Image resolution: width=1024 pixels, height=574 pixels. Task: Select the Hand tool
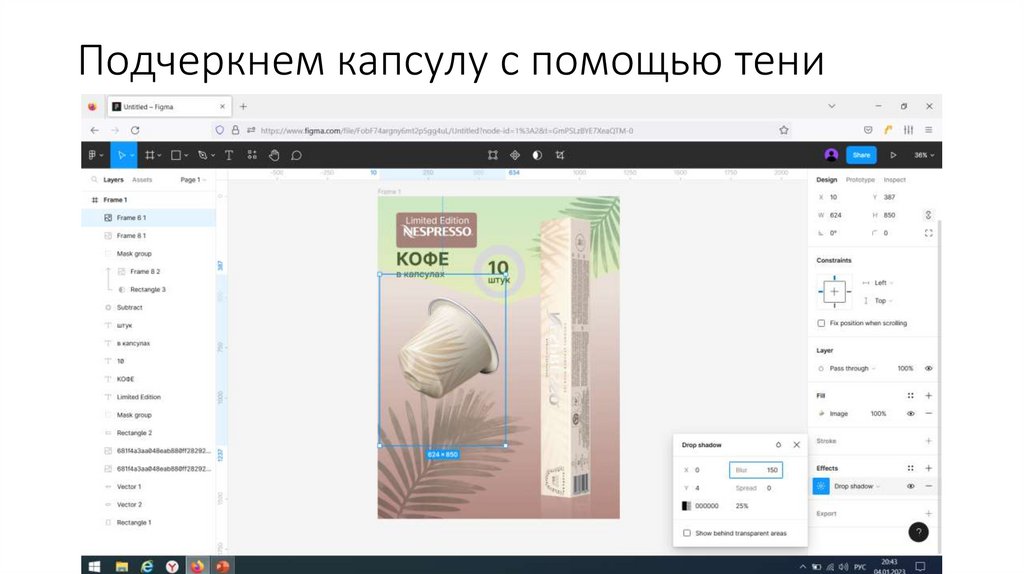[274, 155]
